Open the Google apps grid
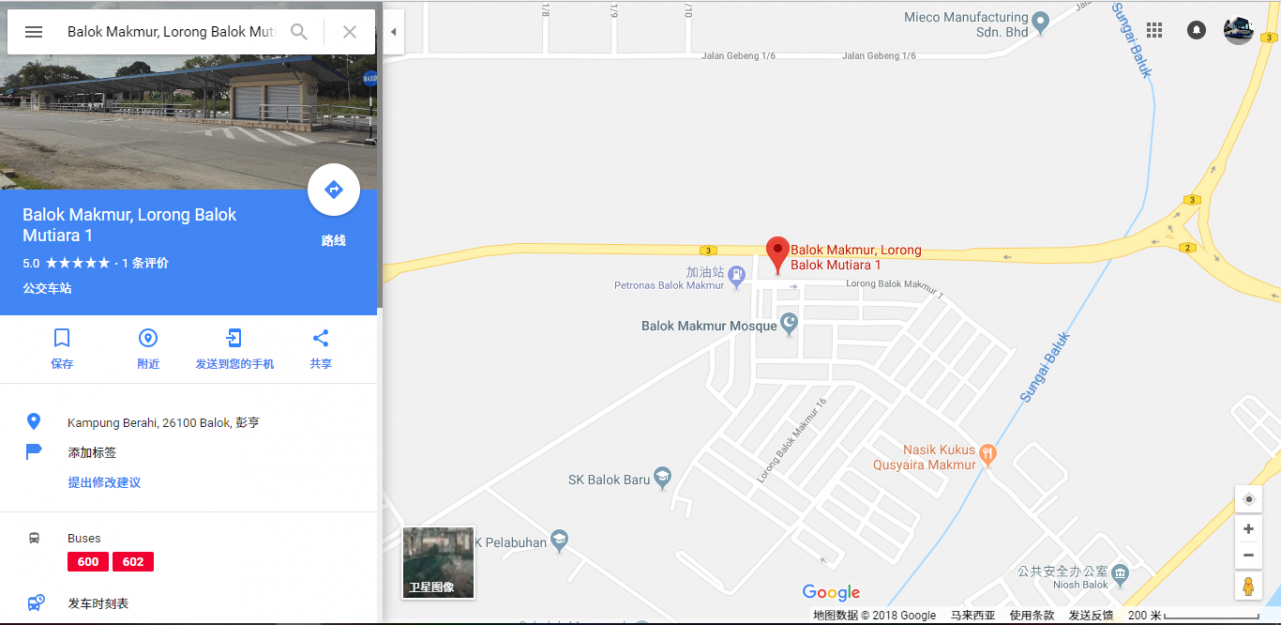 point(1155,31)
